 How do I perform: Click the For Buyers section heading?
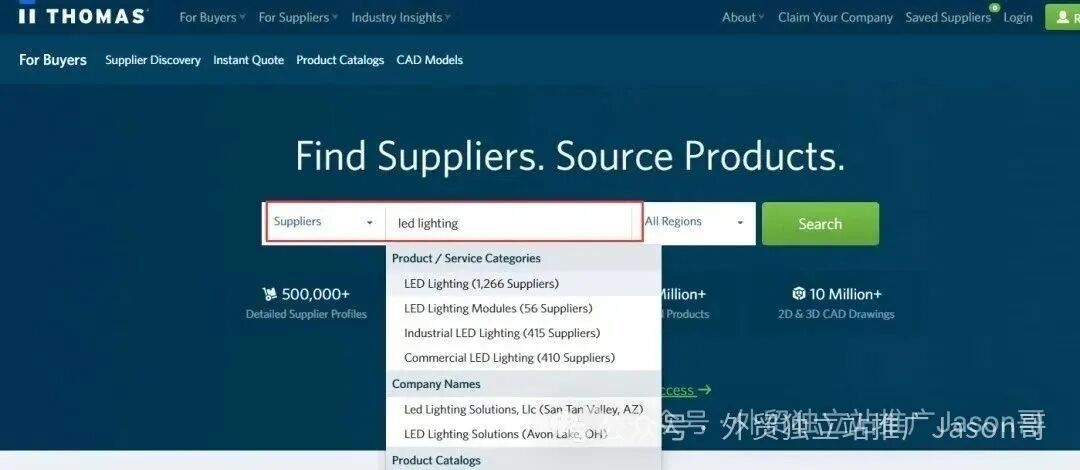(x=53, y=60)
